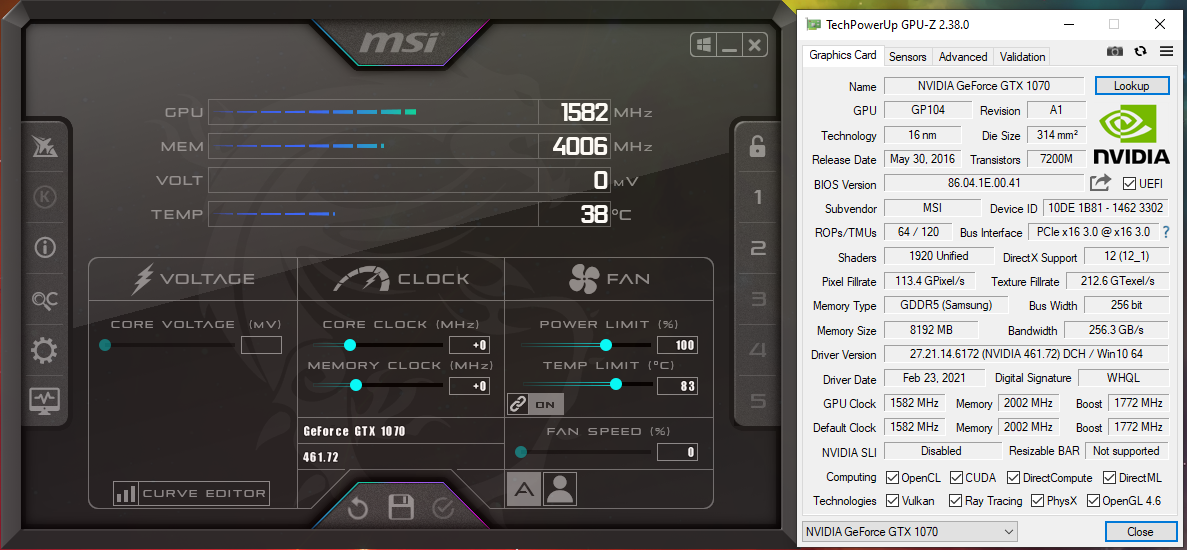
Task: Click the GPU-Z refresh icon
Action: coord(1140,51)
